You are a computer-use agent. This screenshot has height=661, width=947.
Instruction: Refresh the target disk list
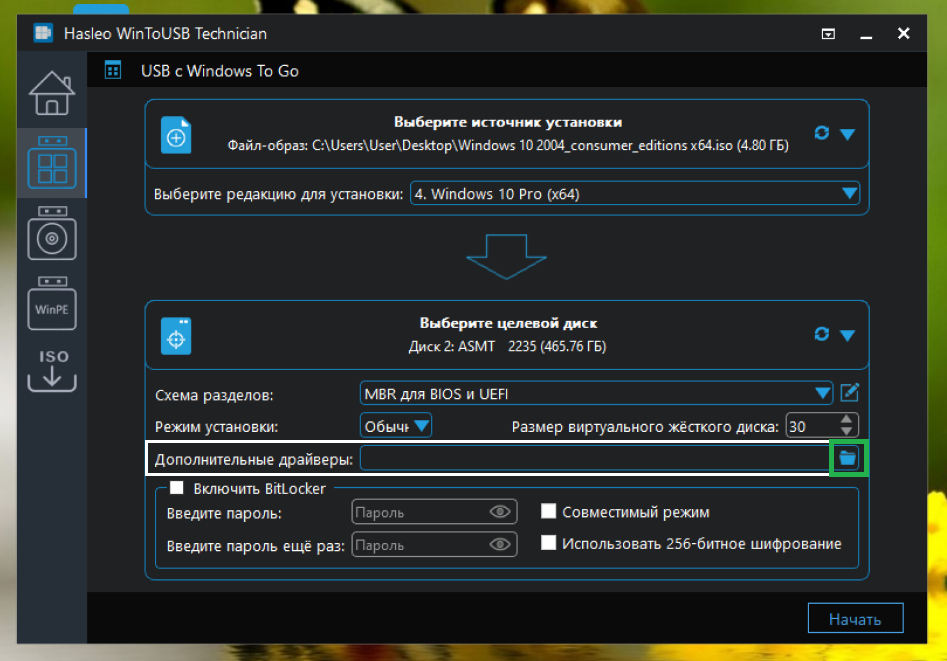click(822, 334)
